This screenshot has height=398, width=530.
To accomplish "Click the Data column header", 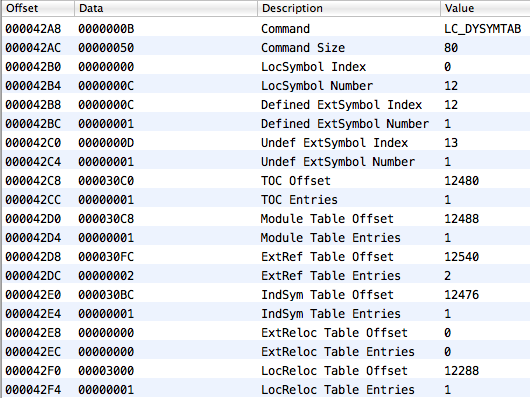I will (x=166, y=8).
